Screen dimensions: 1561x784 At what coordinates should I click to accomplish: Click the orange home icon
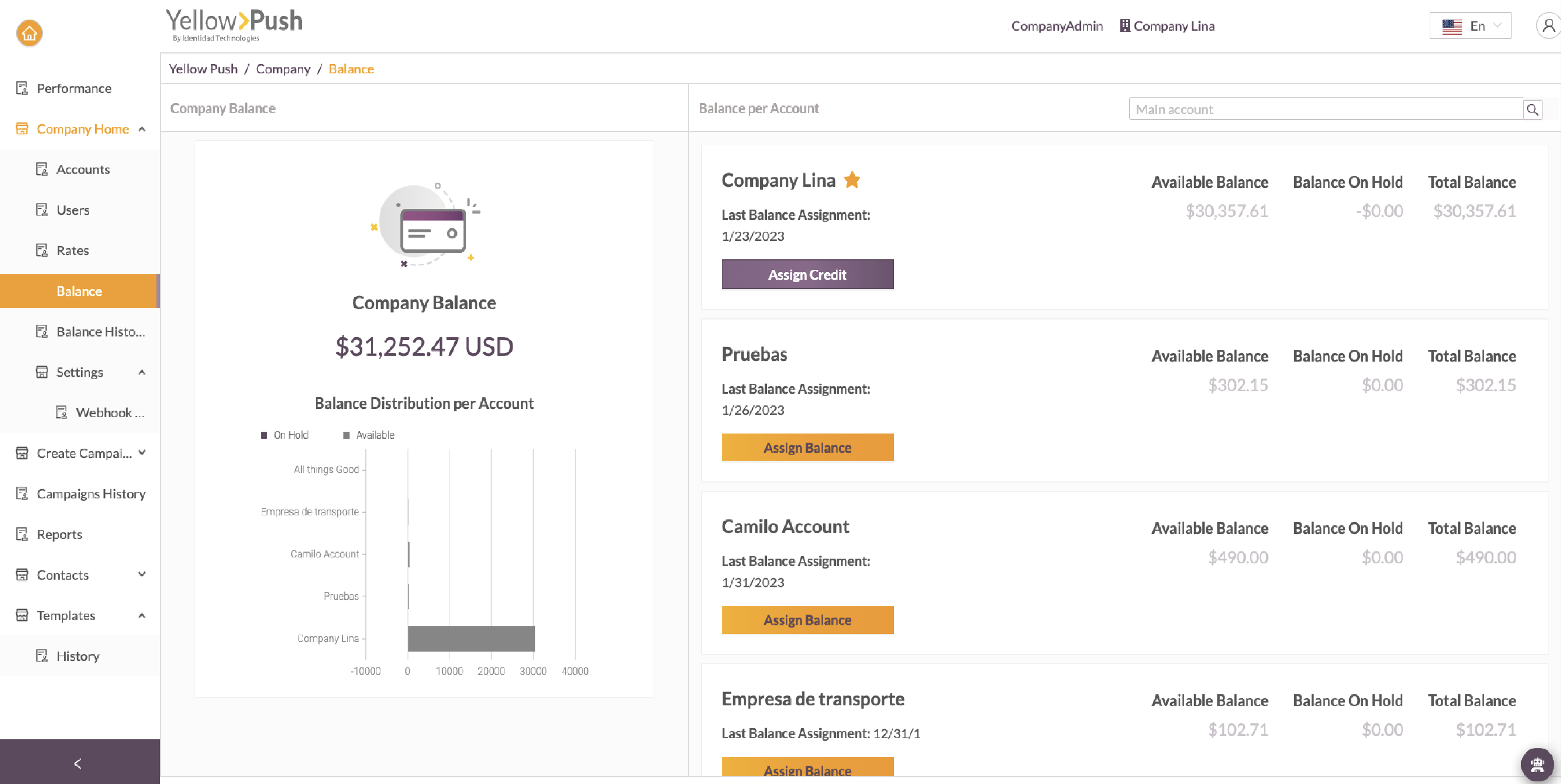coord(29,33)
